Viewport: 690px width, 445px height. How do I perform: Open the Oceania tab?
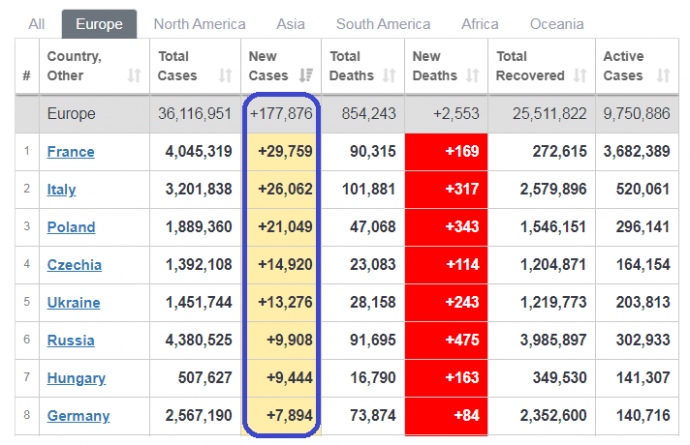click(556, 24)
